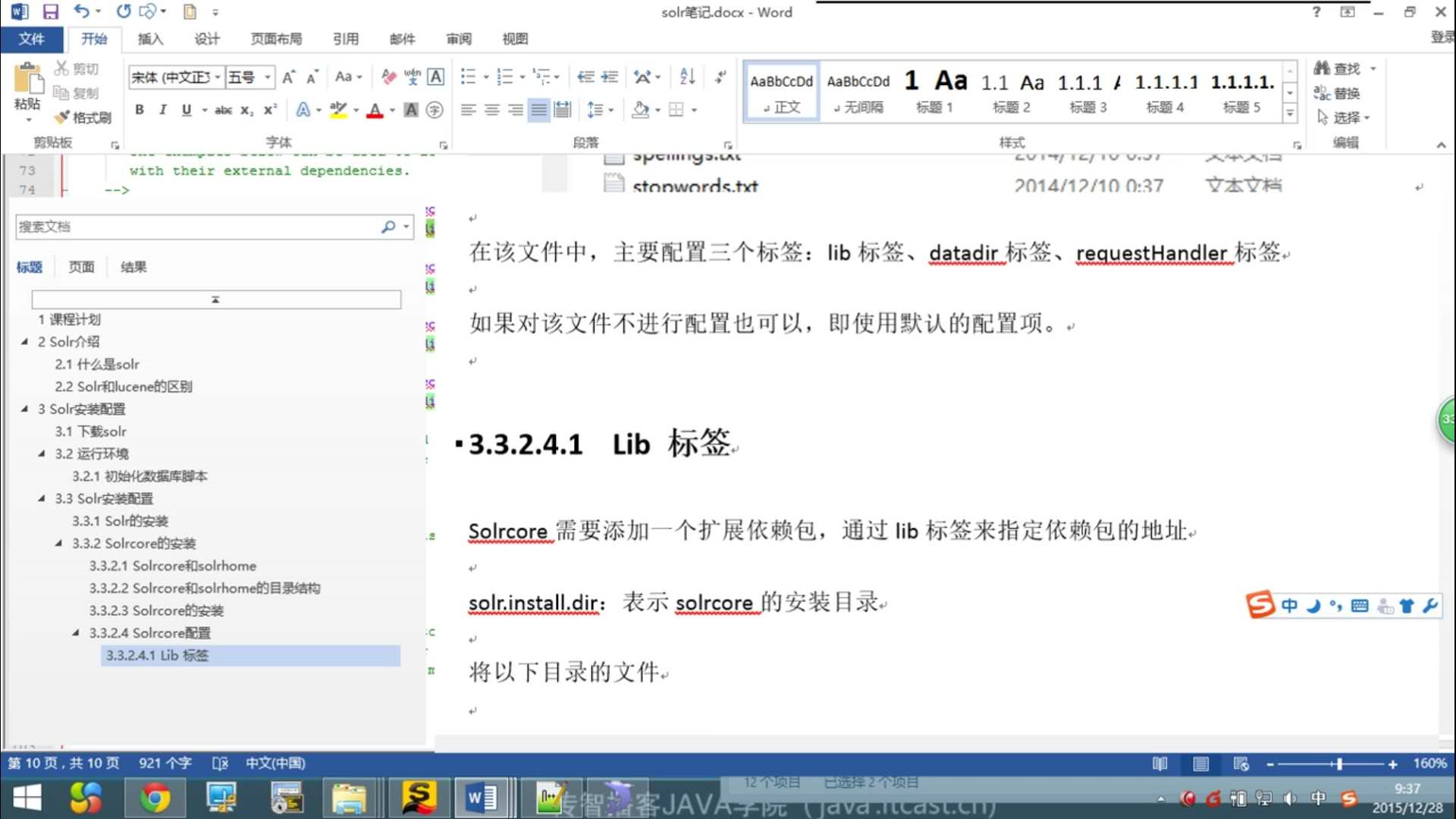Screen dimensions: 1456x819
Task: Click the zoom slider handle
Action: tap(1339, 764)
